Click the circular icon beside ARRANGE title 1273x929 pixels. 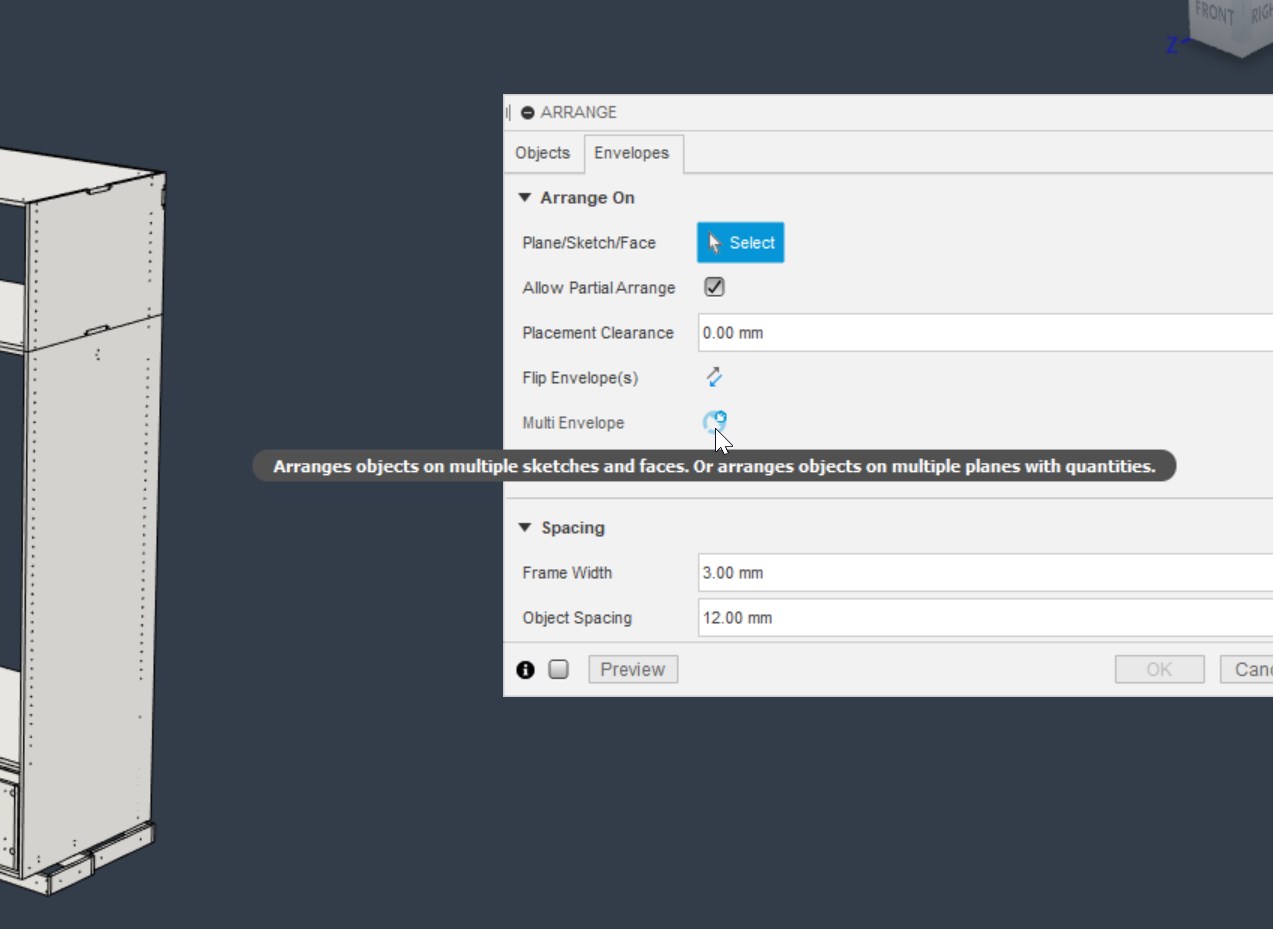point(527,112)
